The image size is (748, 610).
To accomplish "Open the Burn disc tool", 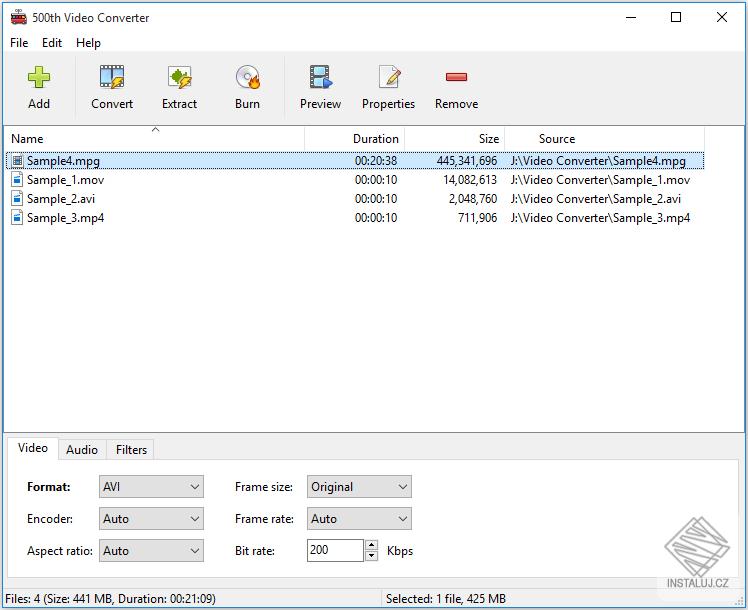I will point(248,77).
